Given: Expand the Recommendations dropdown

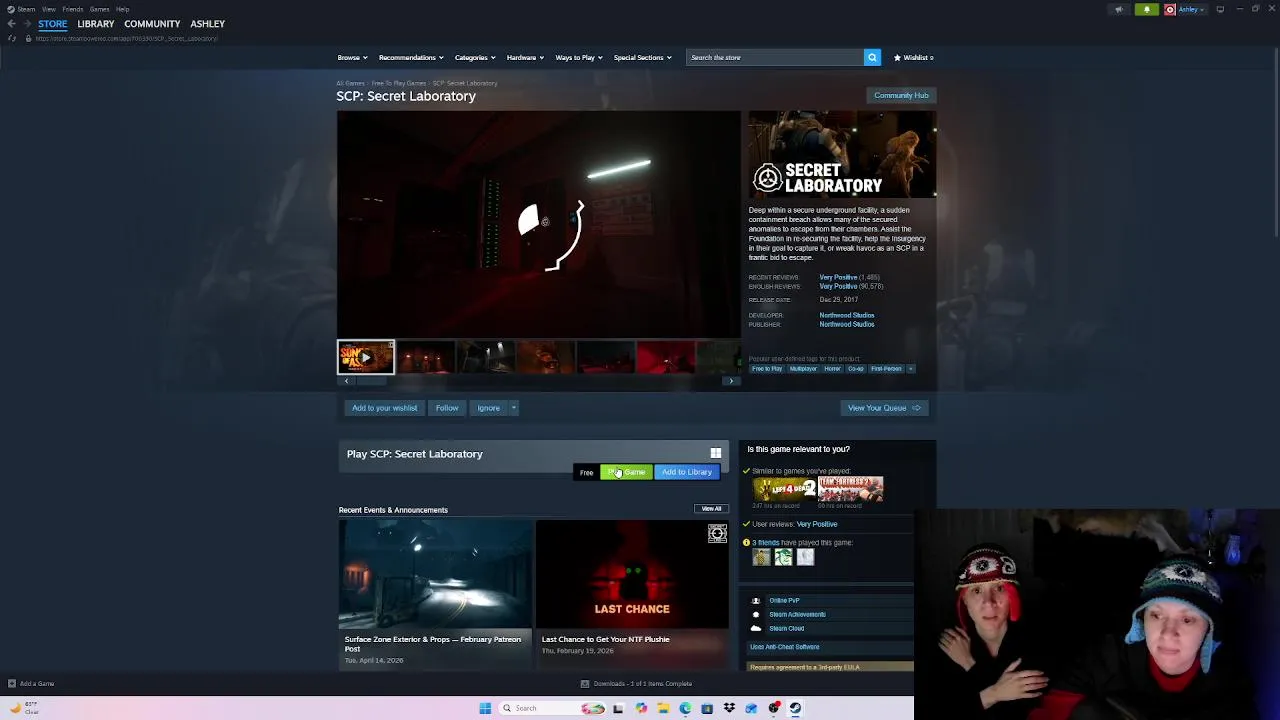Looking at the screenshot, I should click(410, 57).
